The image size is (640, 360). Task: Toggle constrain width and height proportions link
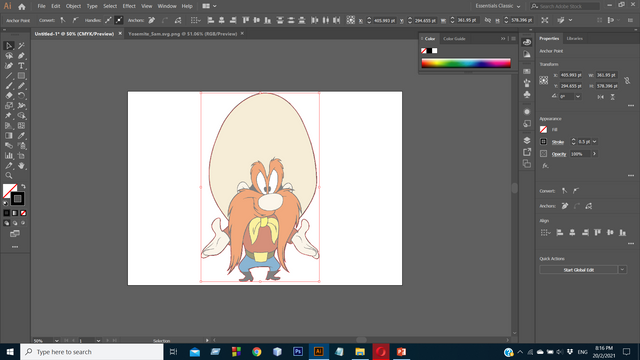tap(627, 80)
